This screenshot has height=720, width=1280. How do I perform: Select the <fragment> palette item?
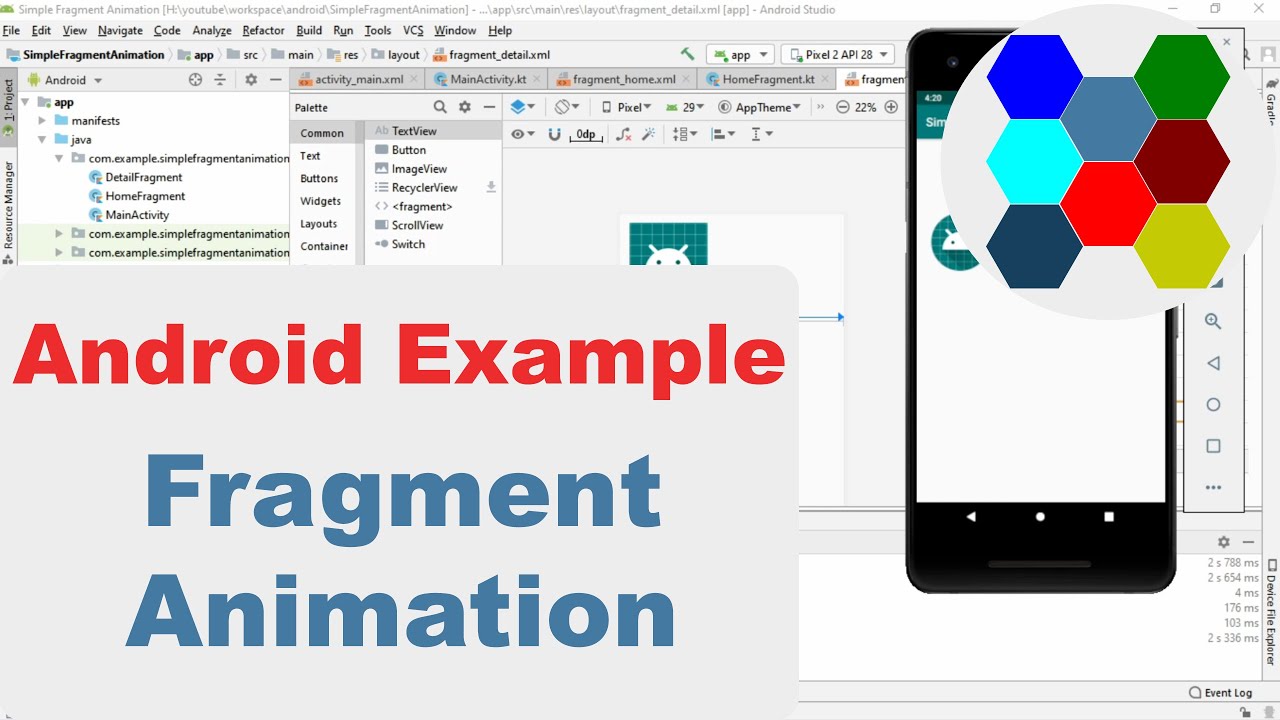[x=421, y=206]
